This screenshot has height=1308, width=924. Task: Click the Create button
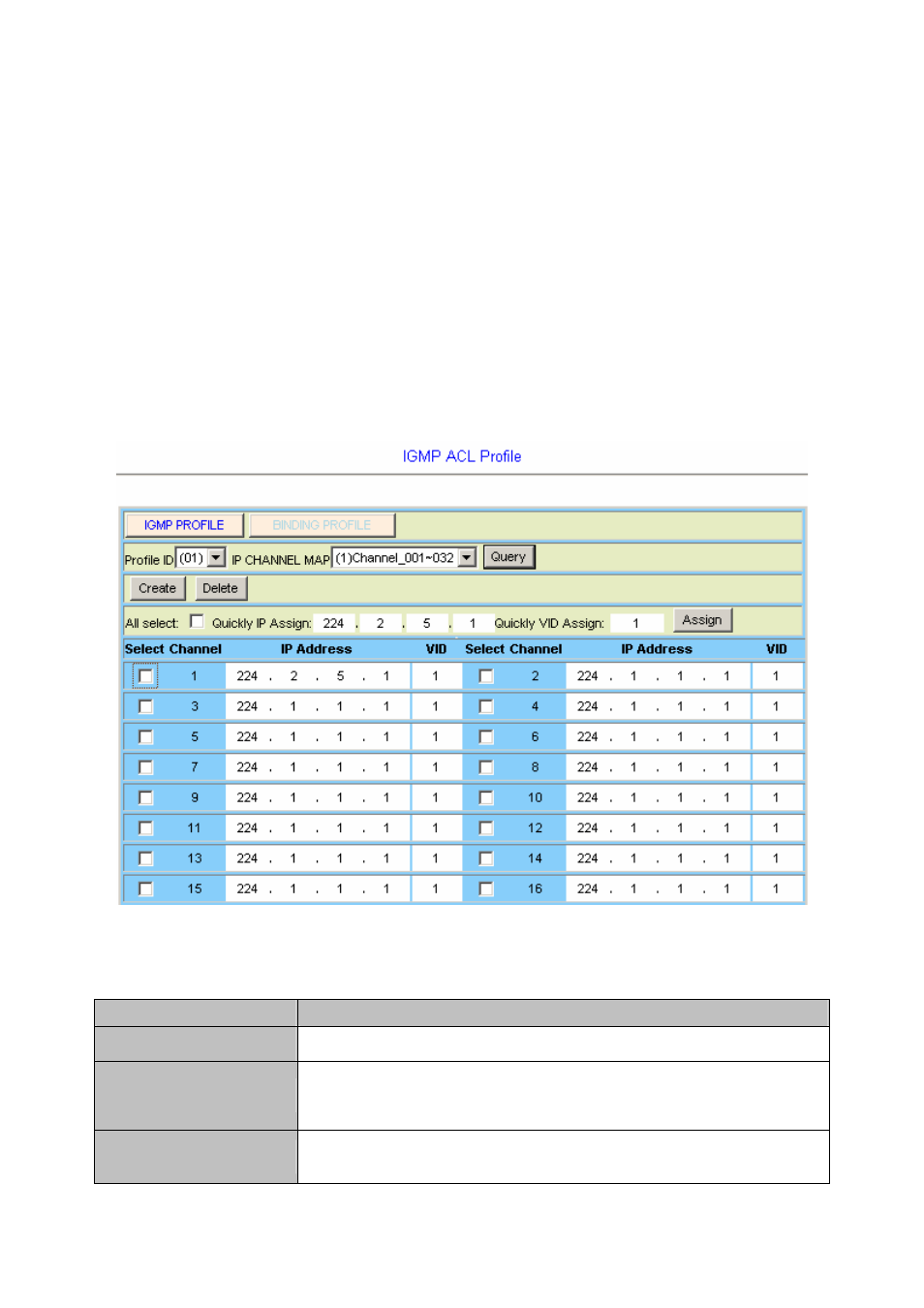pyautogui.click(x=157, y=588)
